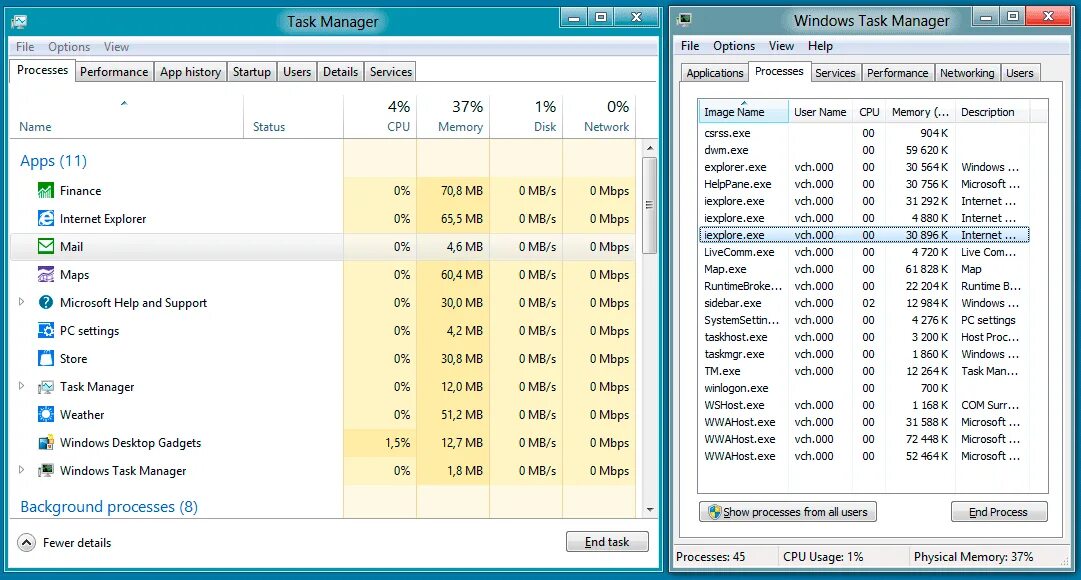The height and width of the screenshot is (580, 1081).
Task: Open View menu in Windows Task Manager
Action: coord(781,46)
